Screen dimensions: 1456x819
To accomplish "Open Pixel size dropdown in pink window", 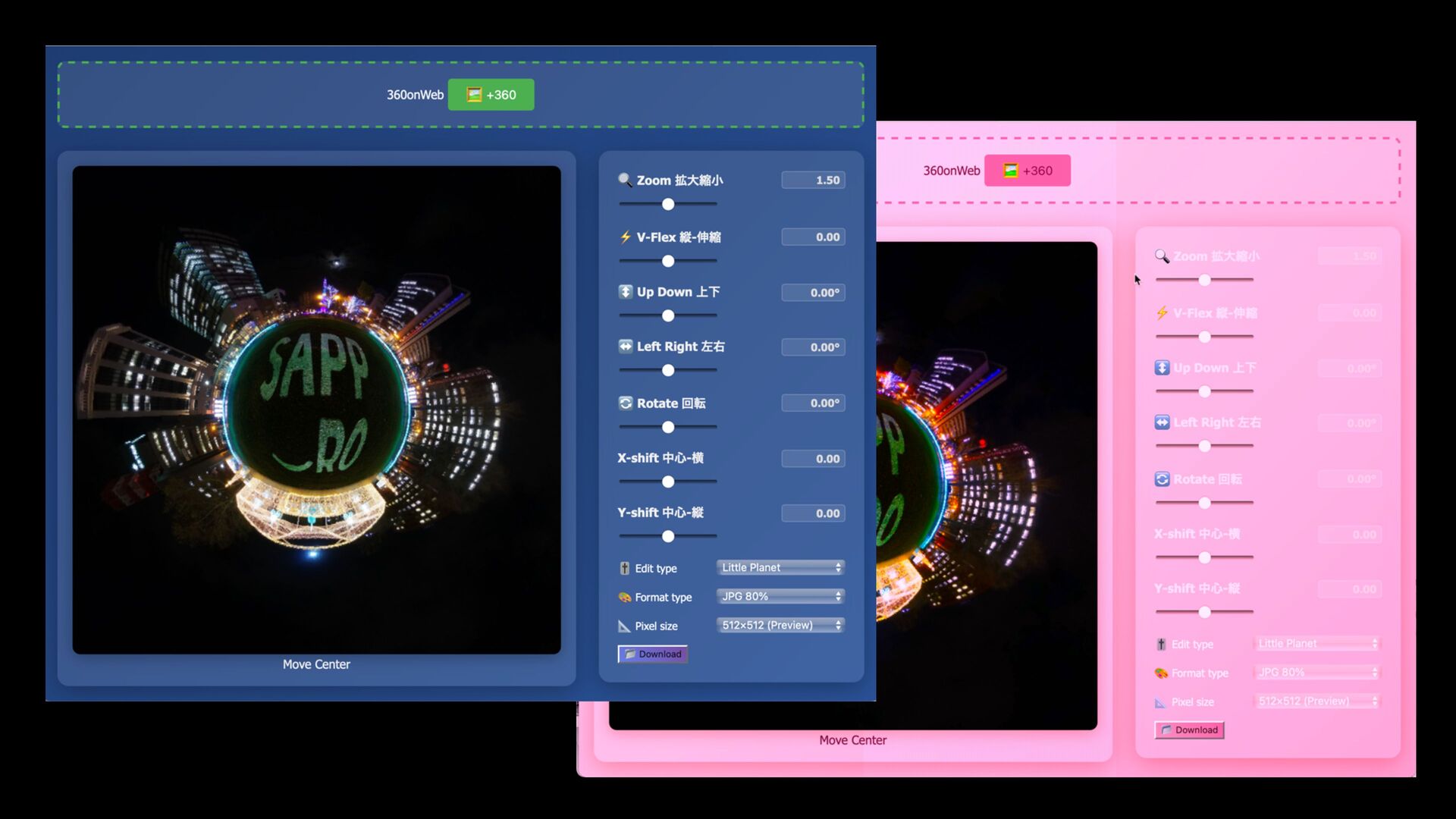I will 1317,701.
